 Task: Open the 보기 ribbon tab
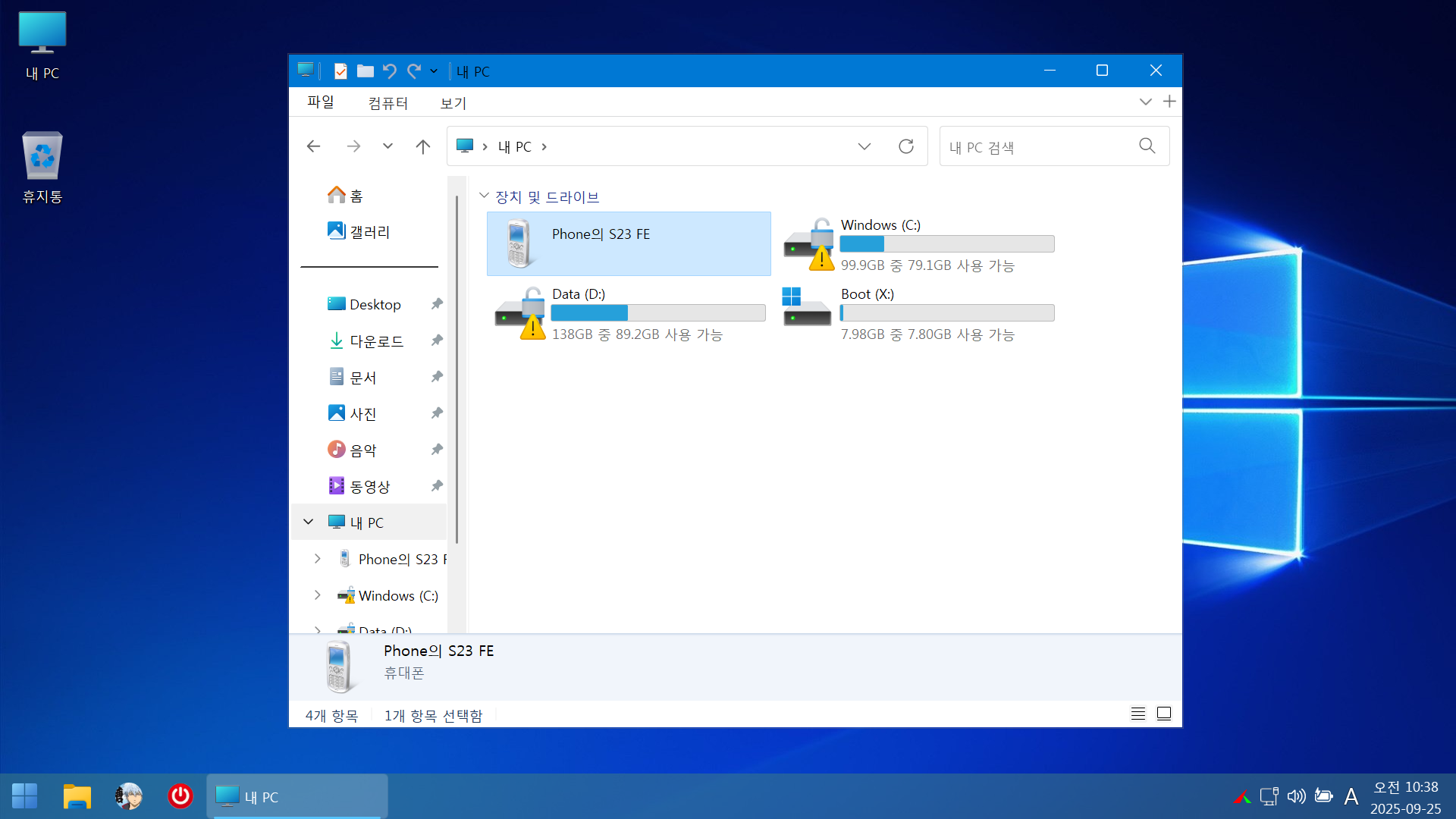453,102
